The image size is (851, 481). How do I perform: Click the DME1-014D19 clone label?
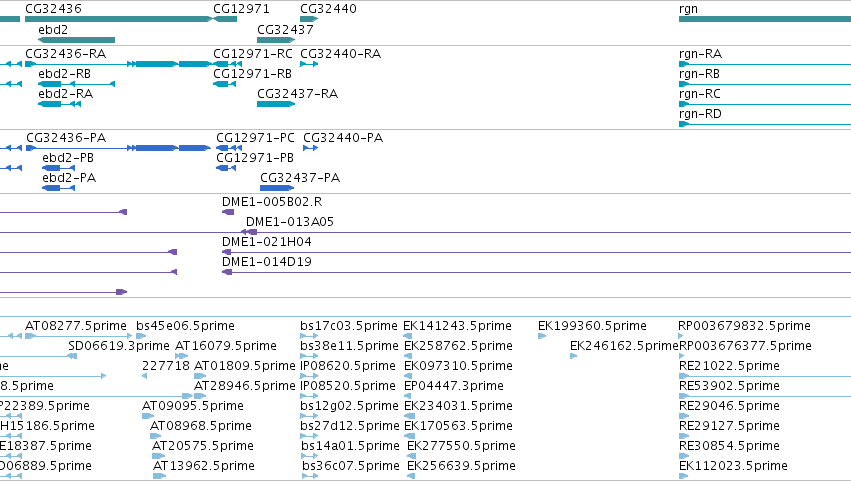click(x=267, y=262)
